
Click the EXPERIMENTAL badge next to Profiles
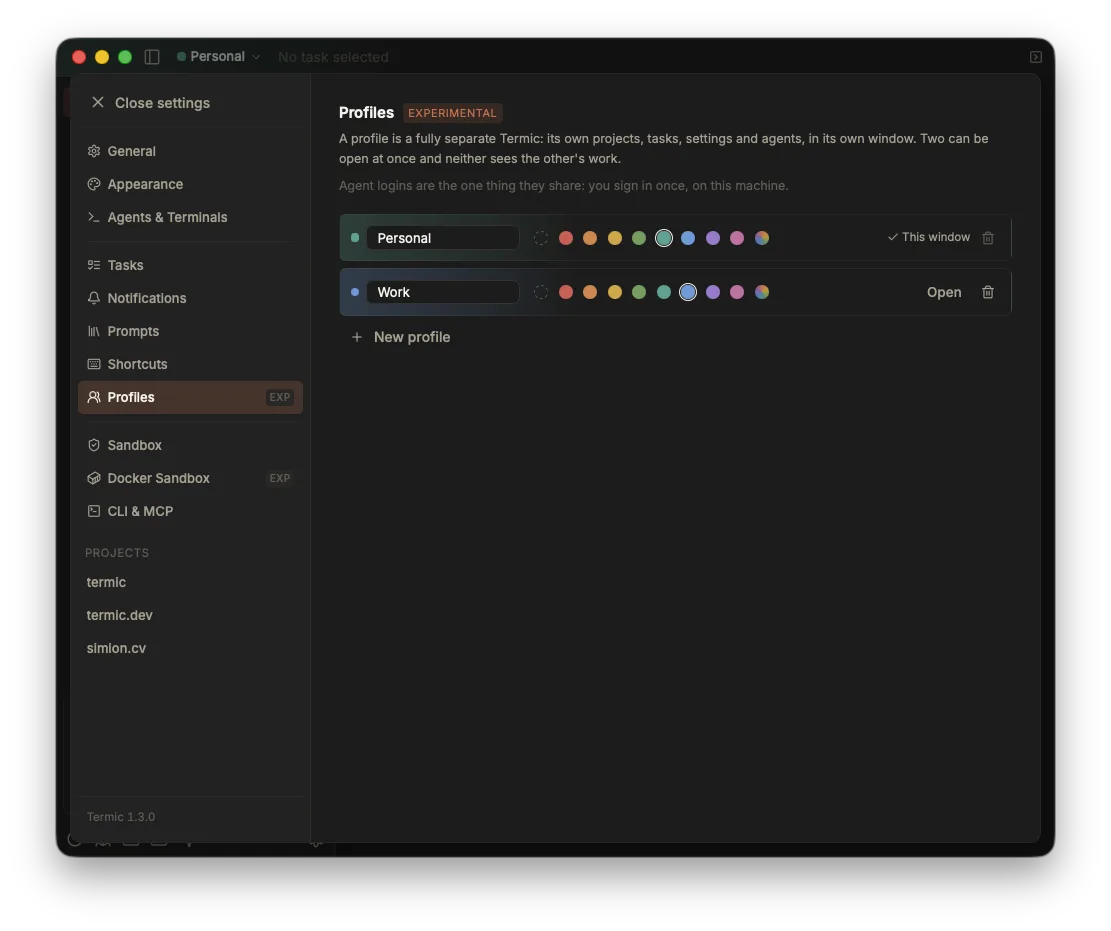tap(452, 113)
